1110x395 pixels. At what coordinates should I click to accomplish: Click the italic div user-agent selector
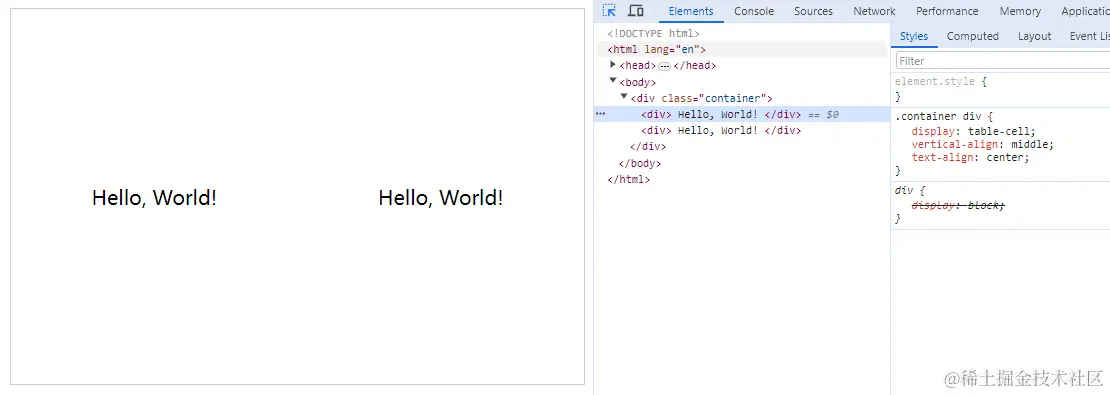[904, 190]
